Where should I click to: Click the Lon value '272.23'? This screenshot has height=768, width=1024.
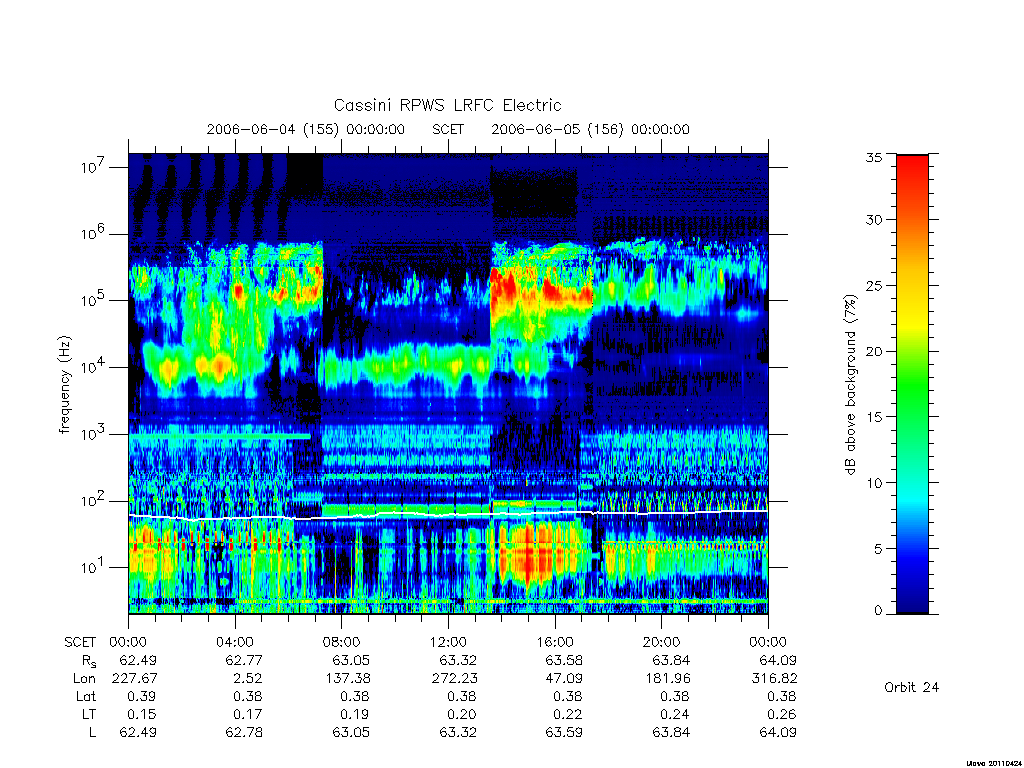(453, 679)
